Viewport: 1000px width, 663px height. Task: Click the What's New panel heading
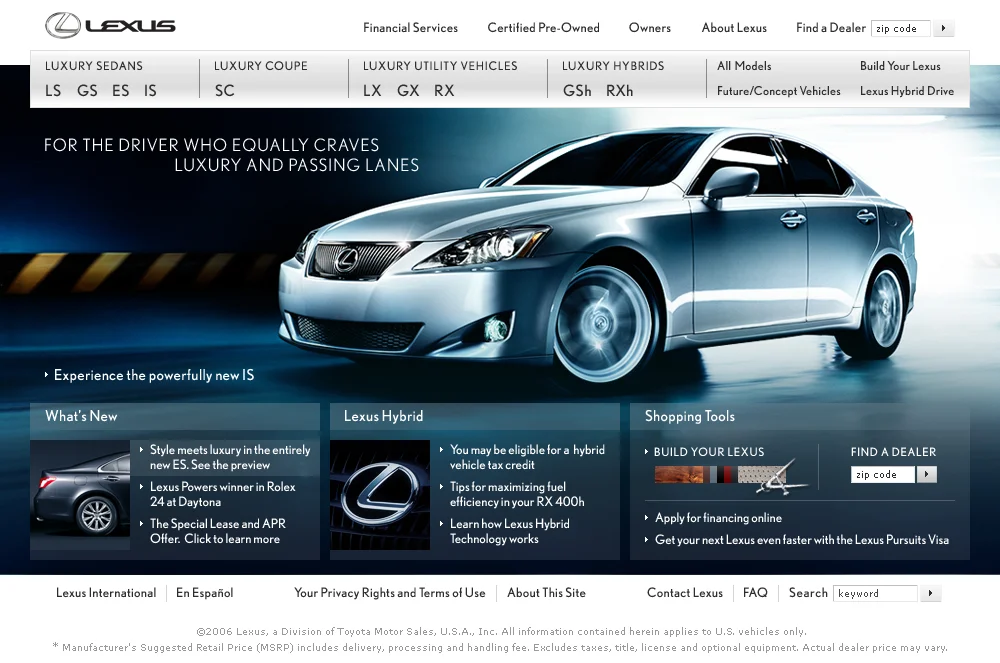pyautogui.click(x=81, y=416)
